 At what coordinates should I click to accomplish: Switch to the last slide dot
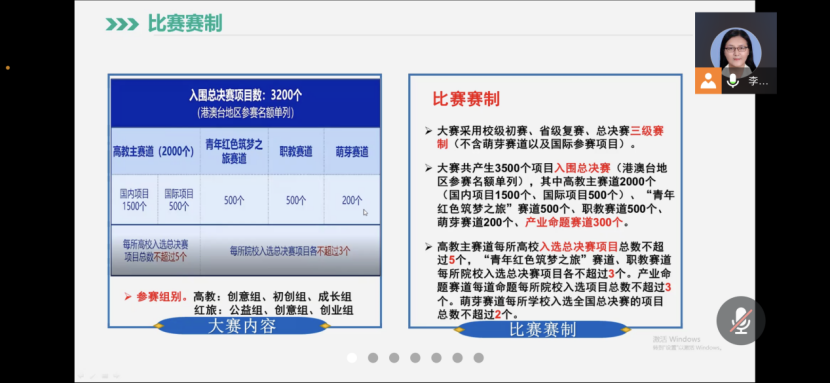[x=479, y=358]
